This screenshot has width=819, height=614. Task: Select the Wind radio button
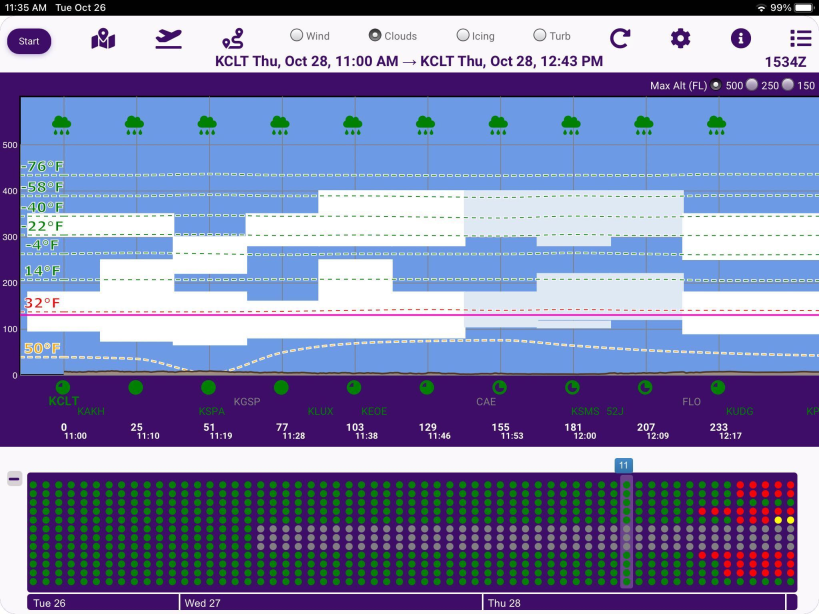(x=297, y=35)
